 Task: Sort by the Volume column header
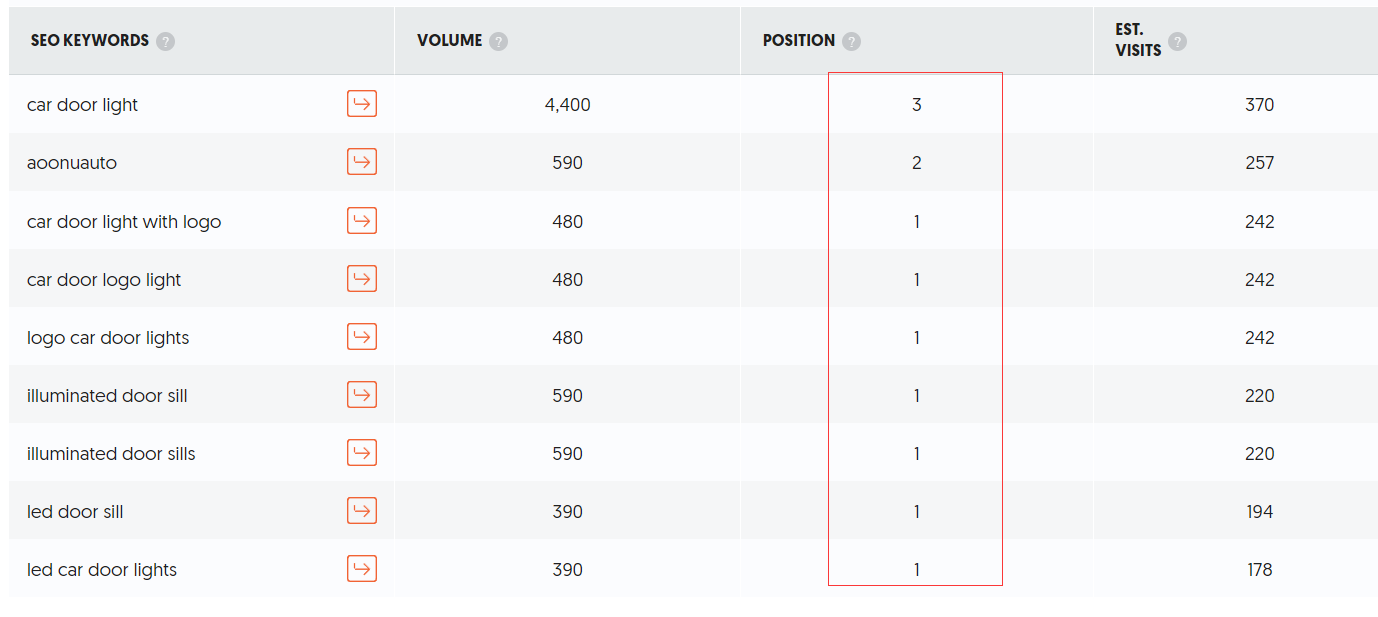point(450,41)
